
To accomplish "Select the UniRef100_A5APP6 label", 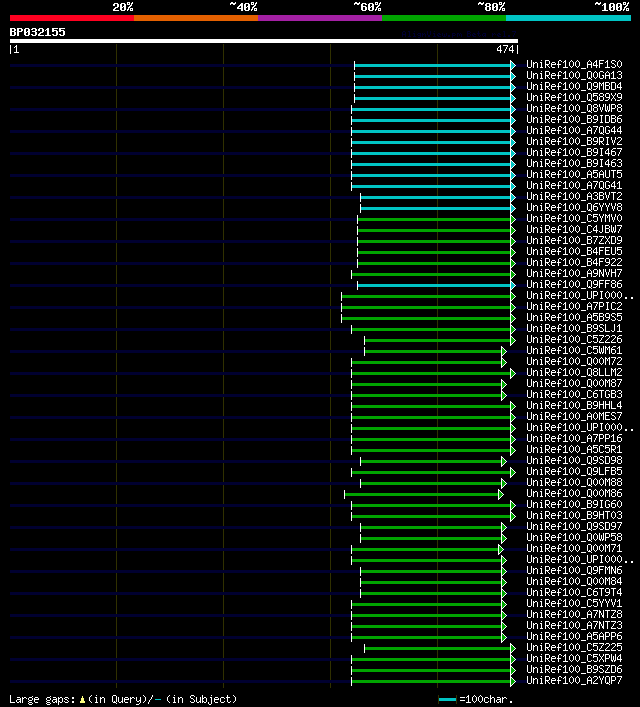I will click(574, 636).
